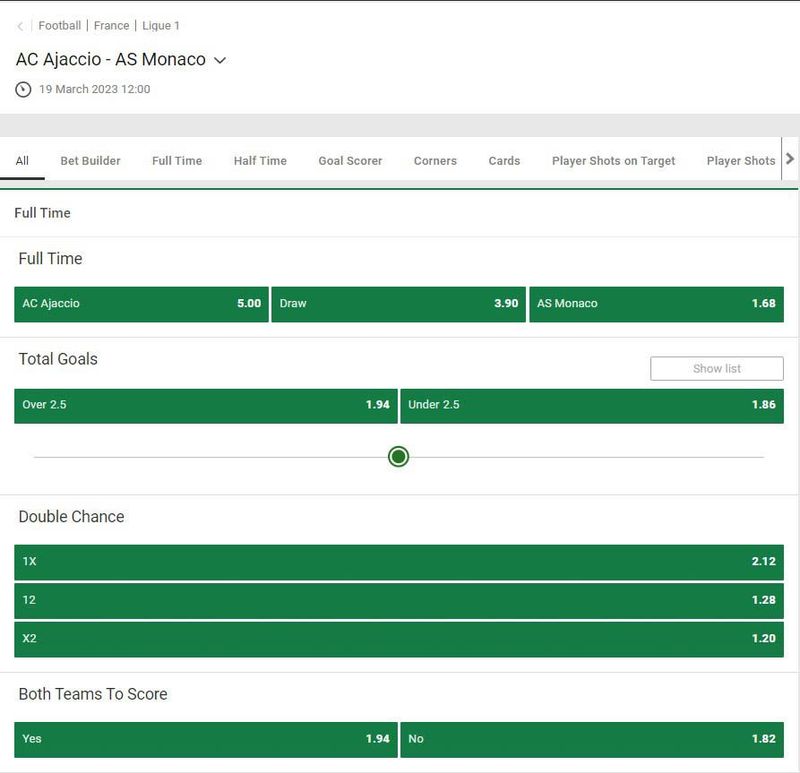800x773 pixels.
Task: Go to Ligue 1 breadcrumb link
Action: coord(161,26)
